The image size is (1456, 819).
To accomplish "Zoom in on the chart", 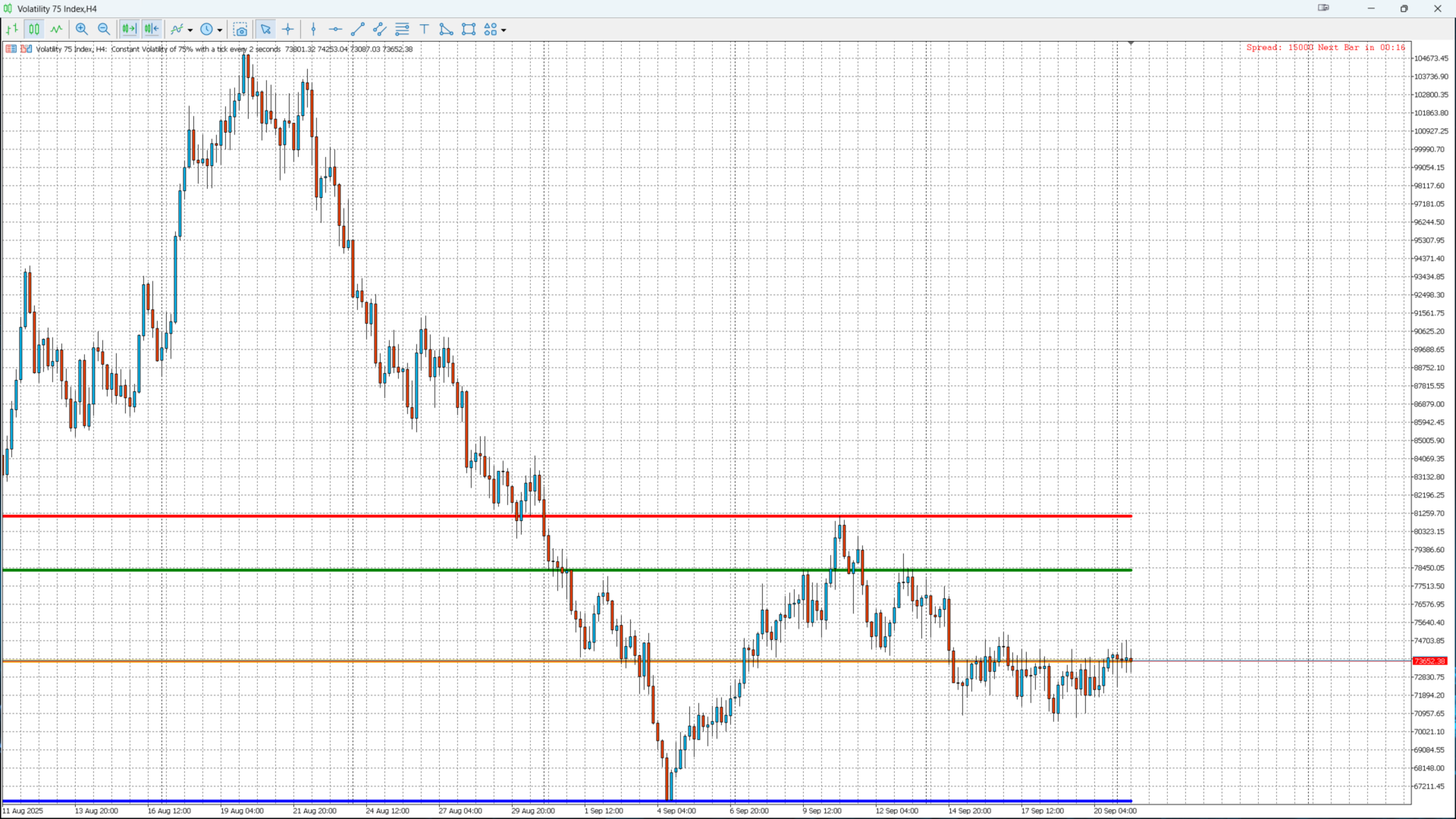I will click(x=82, y=30).
